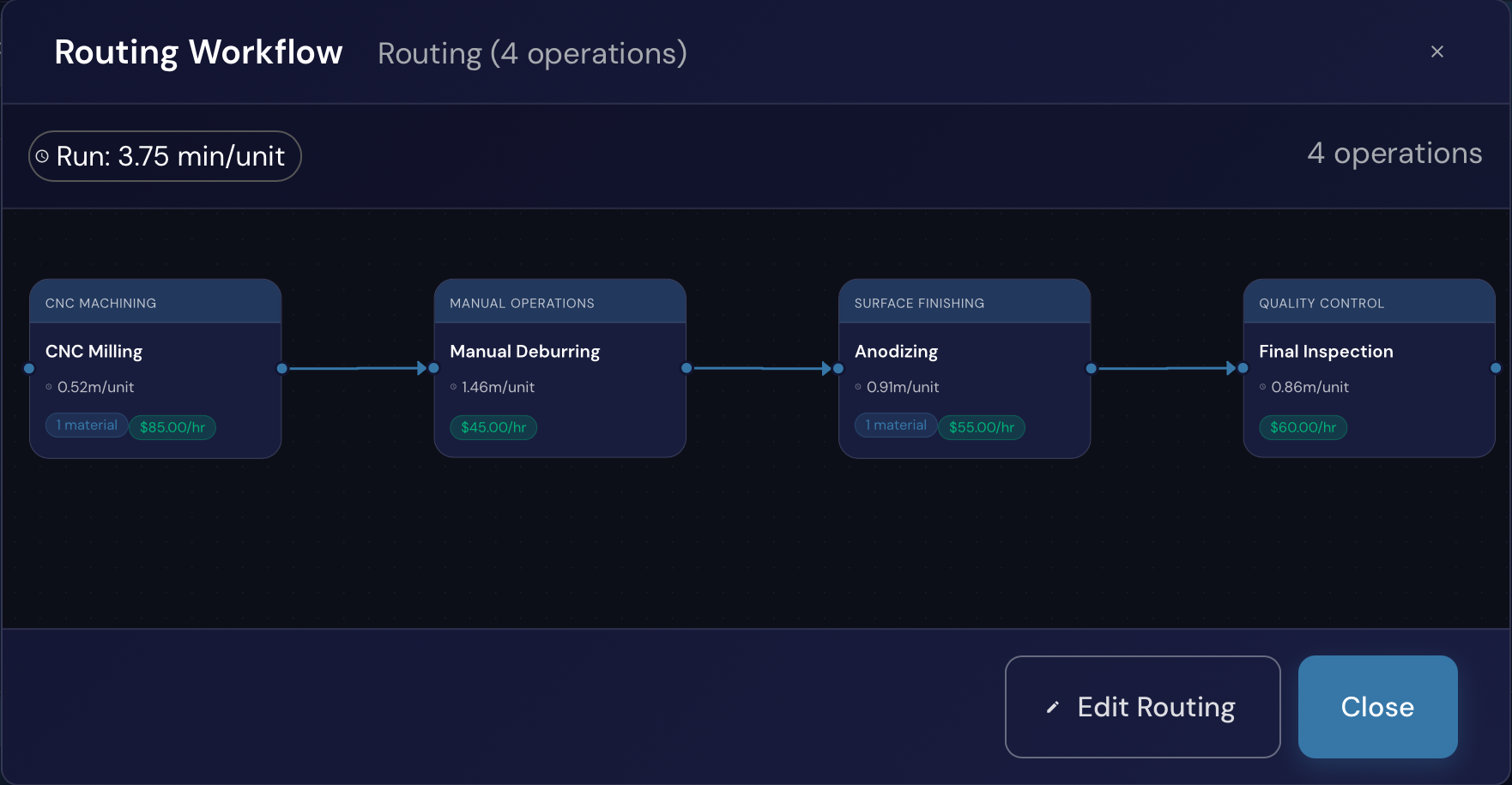Click the clock icon beside 0.52m/unit
The height and width of the screenshot is (785, 1512).
point(49,387)
